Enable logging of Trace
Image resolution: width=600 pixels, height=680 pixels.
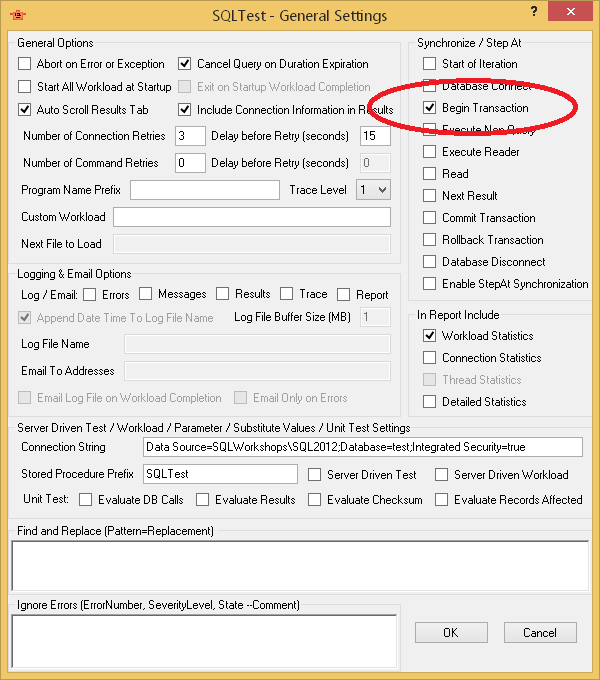point(287,294)
